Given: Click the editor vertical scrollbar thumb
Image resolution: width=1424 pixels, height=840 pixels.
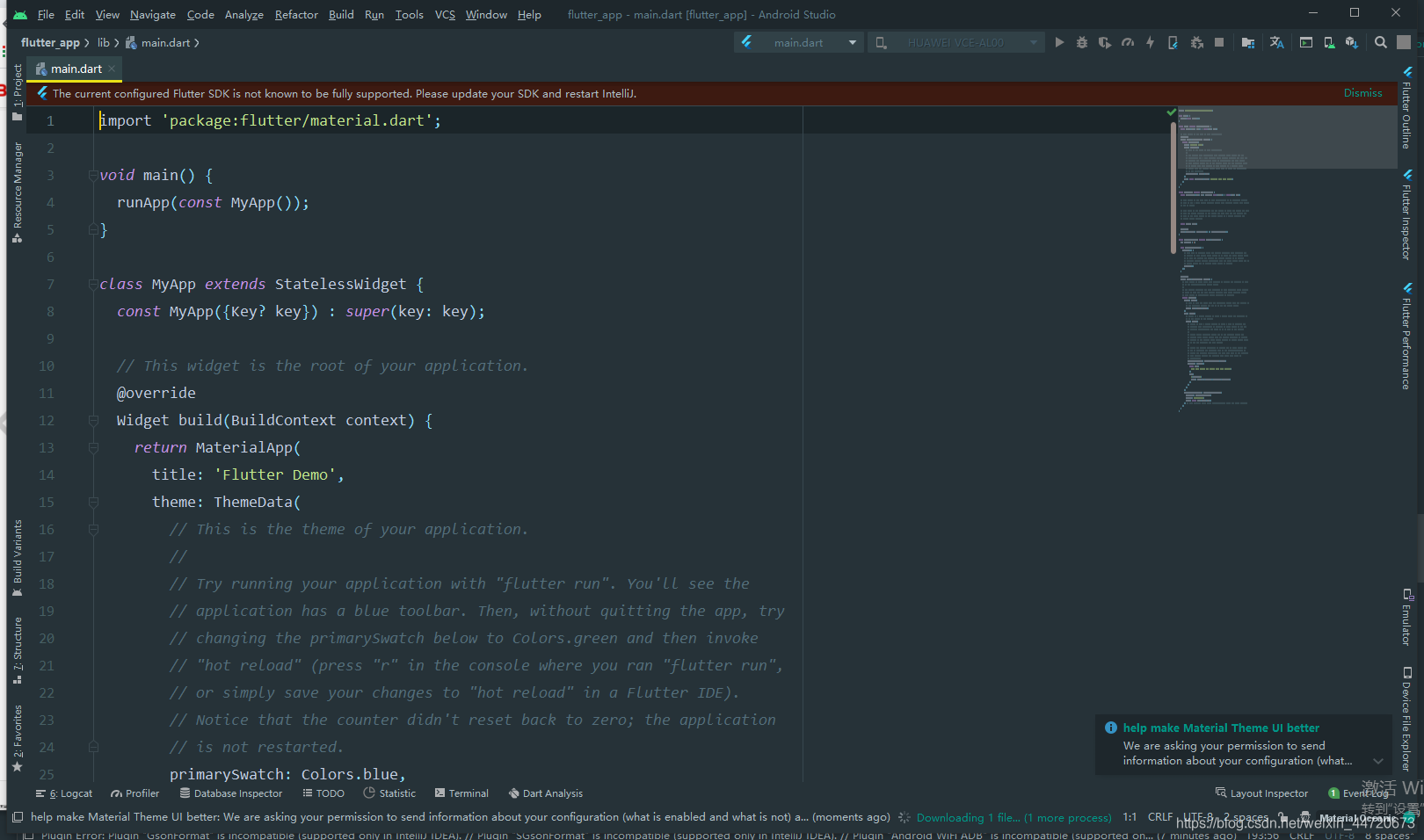Looking at the screenshot, I should pyautogui.click(x=1173, y=188).
